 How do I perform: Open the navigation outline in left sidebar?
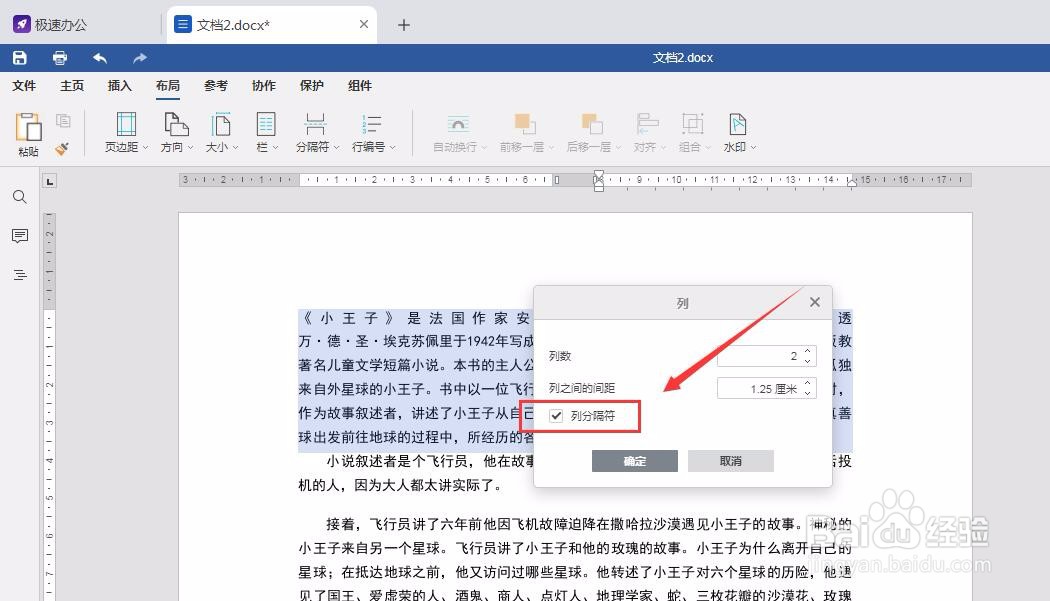(20, 275)
